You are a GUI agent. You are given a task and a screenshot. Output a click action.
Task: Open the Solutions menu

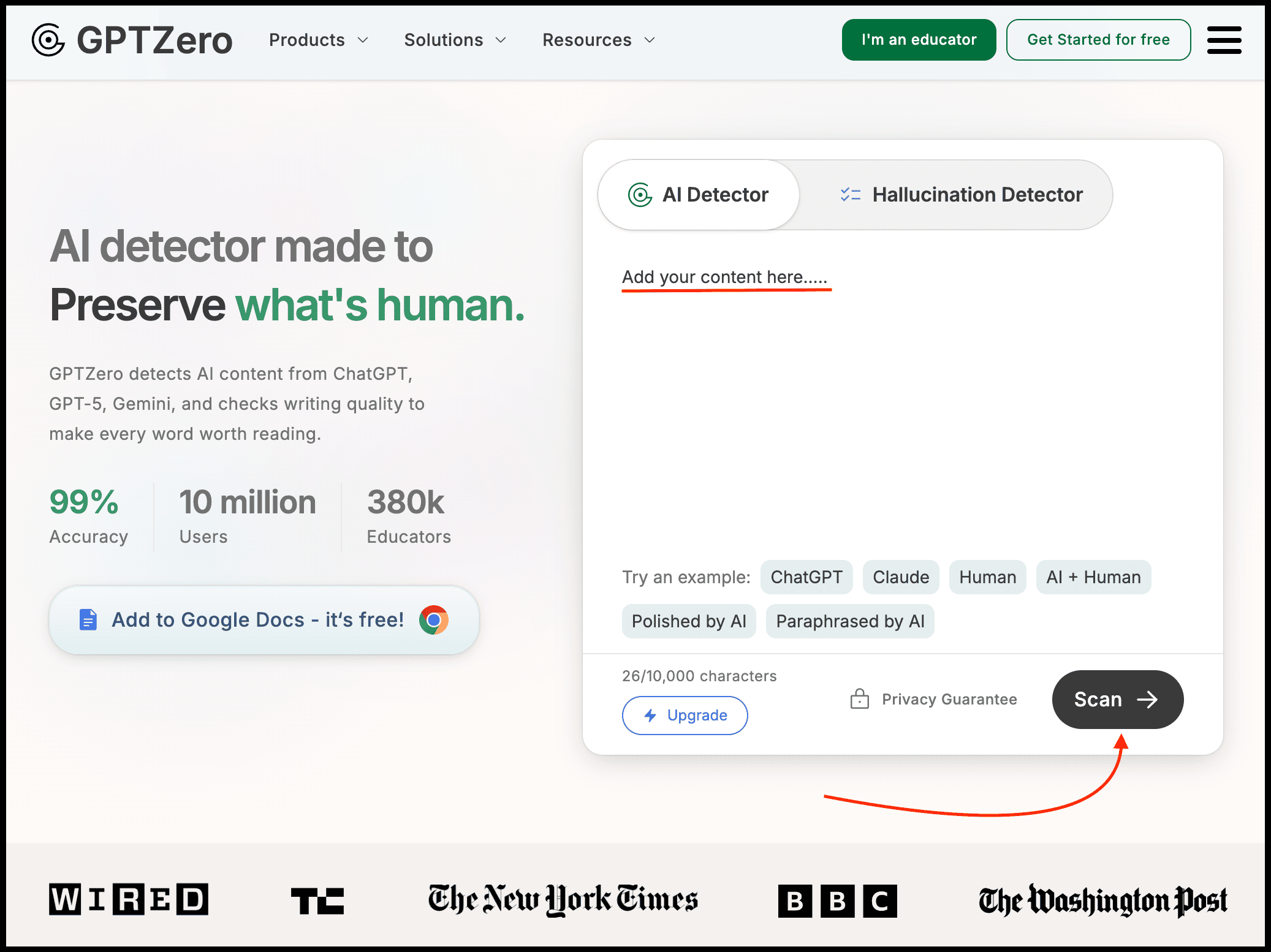click(x=455, y=40)
